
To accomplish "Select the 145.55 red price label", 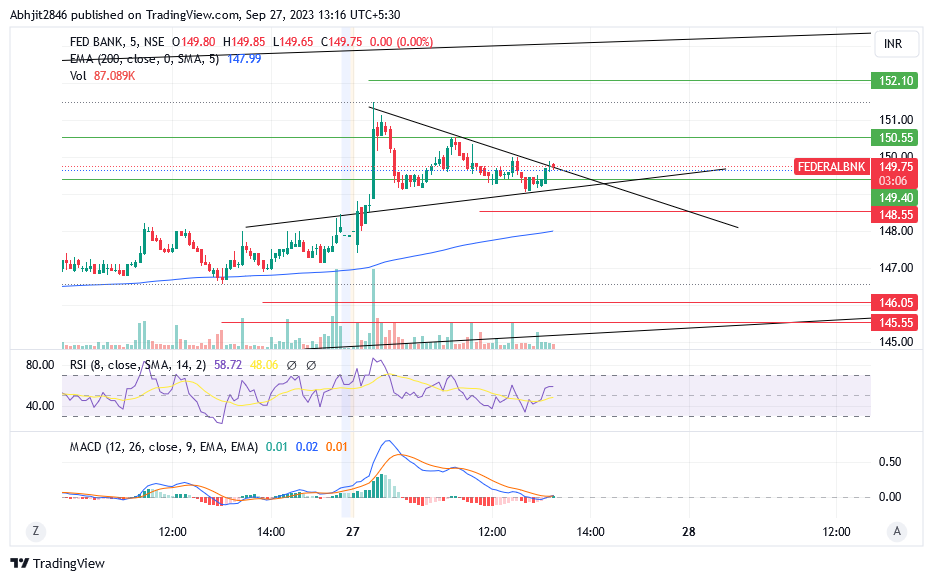I will [895, 323].
